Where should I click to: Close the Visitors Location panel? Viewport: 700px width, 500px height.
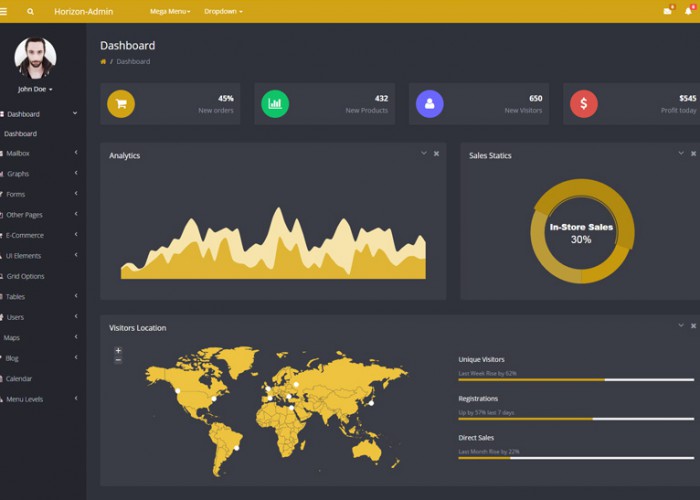(x=693, y=326)
